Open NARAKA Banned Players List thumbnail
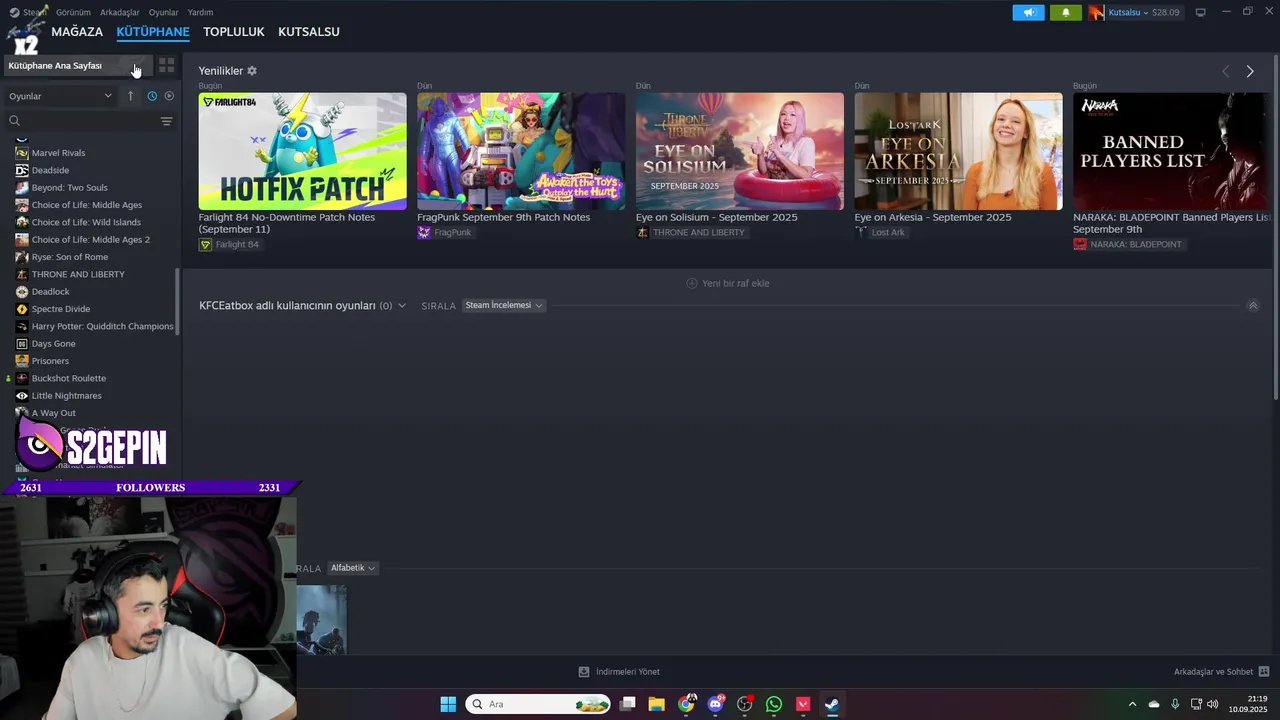The image size is (1280, 720). pos(1172,151)
